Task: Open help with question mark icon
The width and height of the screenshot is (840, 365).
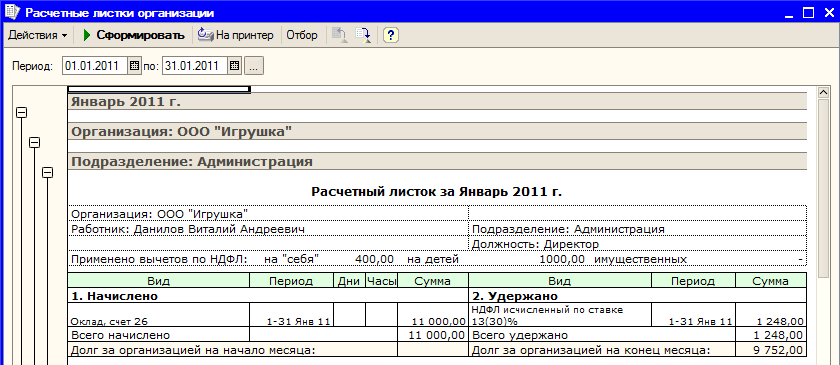Action: (392, 35)
